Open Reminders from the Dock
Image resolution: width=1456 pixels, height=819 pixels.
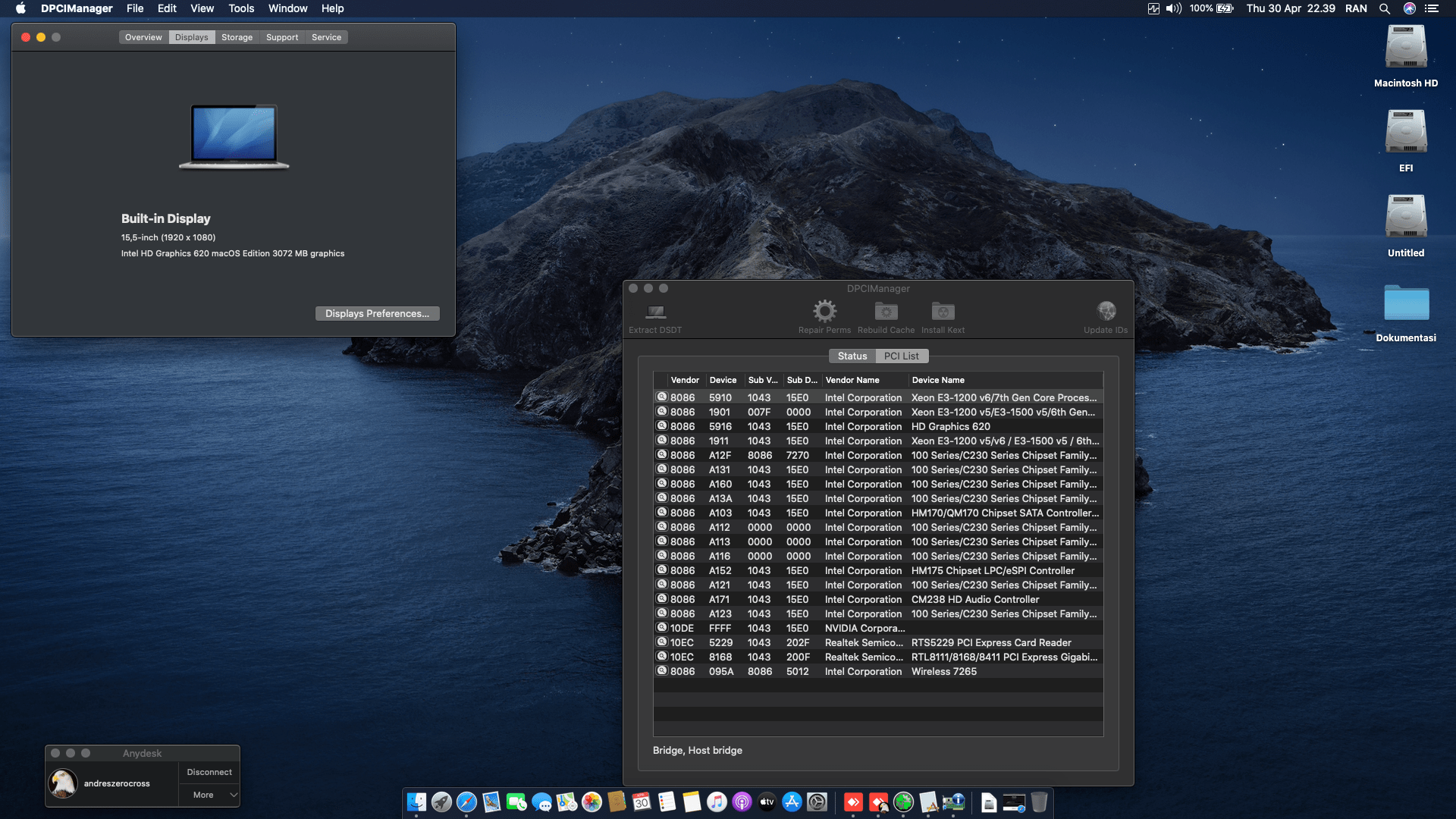667,802
